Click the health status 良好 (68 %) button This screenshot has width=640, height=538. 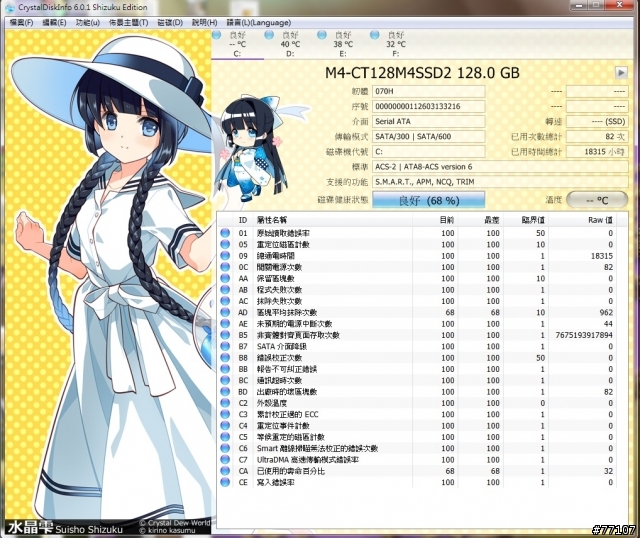pyautogui.click(x=429, y=200)
